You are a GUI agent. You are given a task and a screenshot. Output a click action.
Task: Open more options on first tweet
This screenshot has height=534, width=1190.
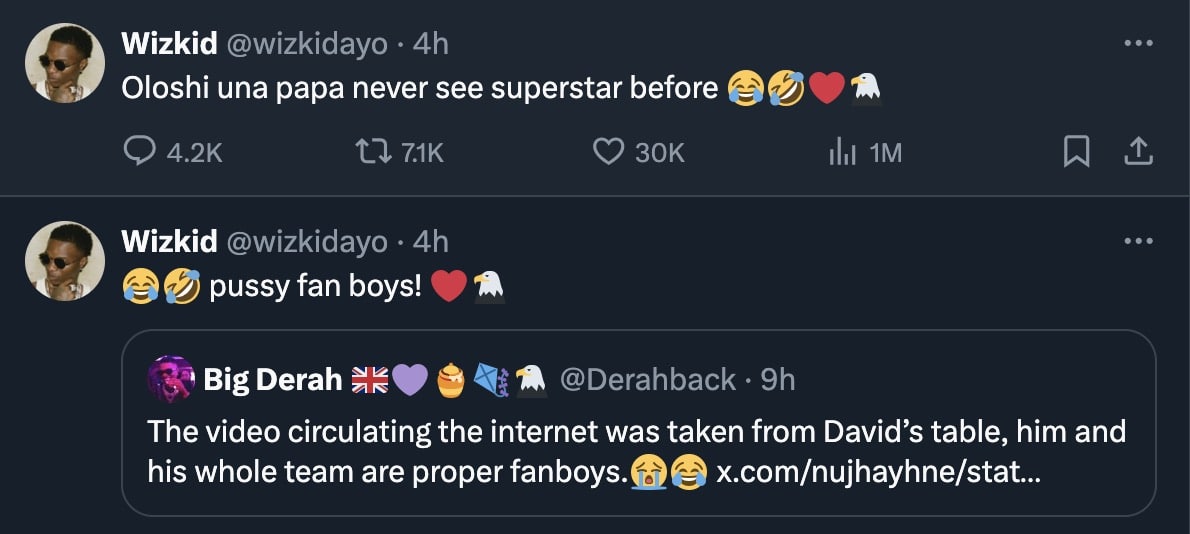[1138, 44]
